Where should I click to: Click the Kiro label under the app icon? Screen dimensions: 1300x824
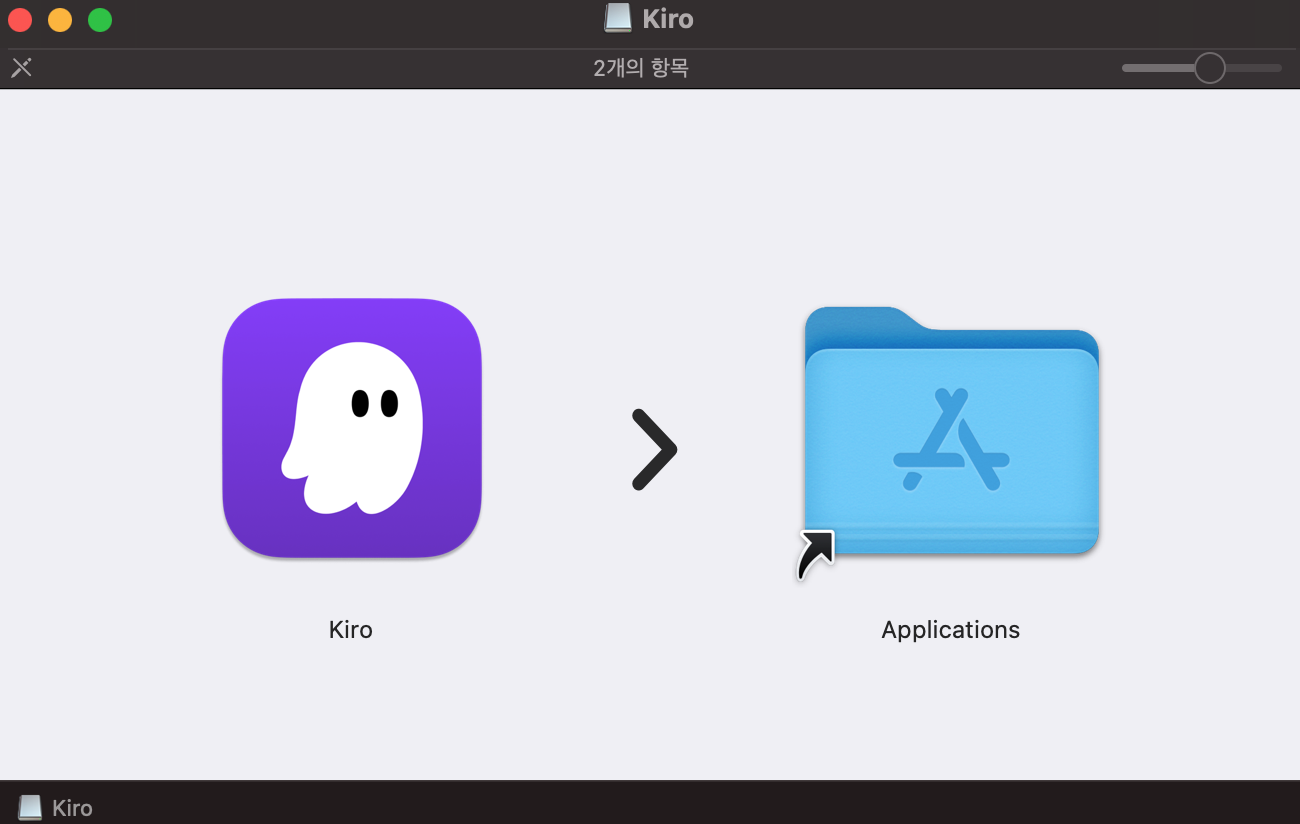(x=351, y=630)
